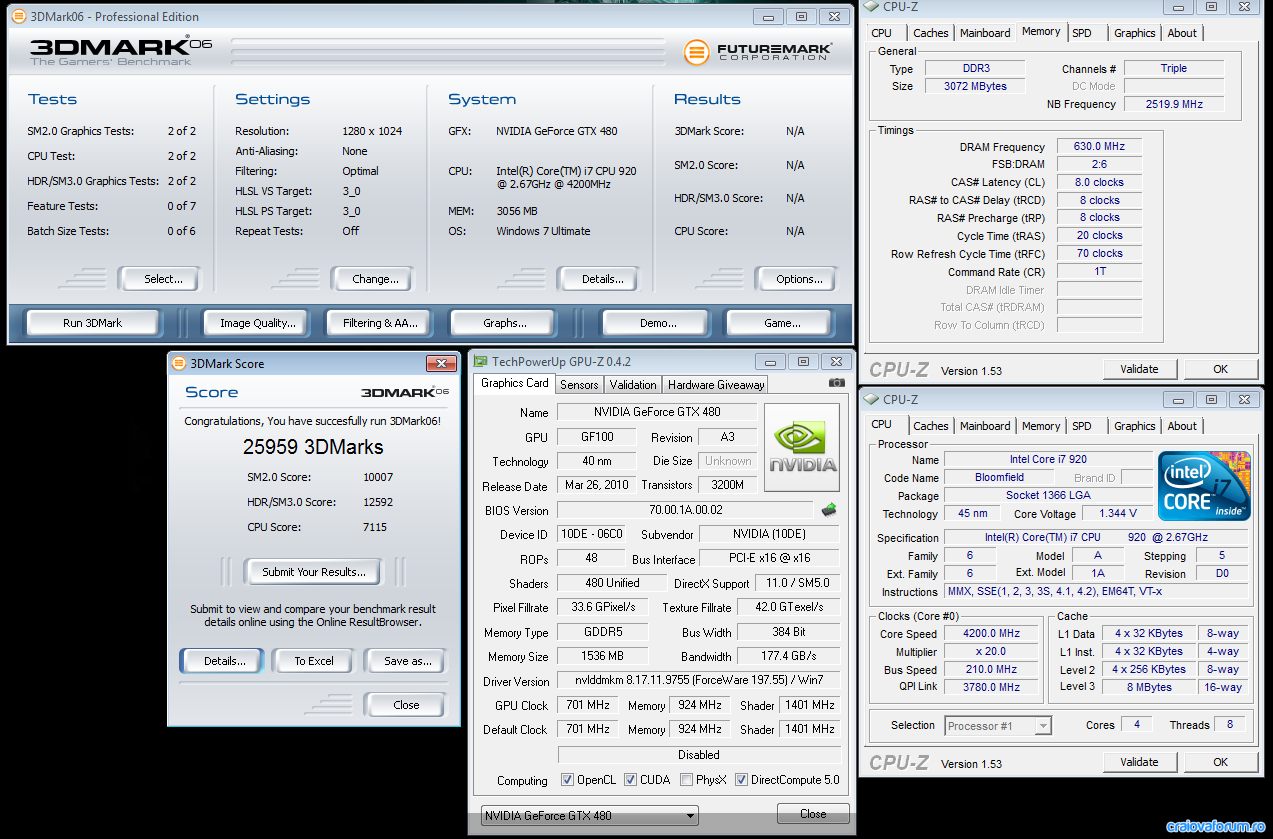The width and height of the screenshot is (1273, 839).
Task: Click the Futuremark Corporation logo
Action: click(758, 52)
